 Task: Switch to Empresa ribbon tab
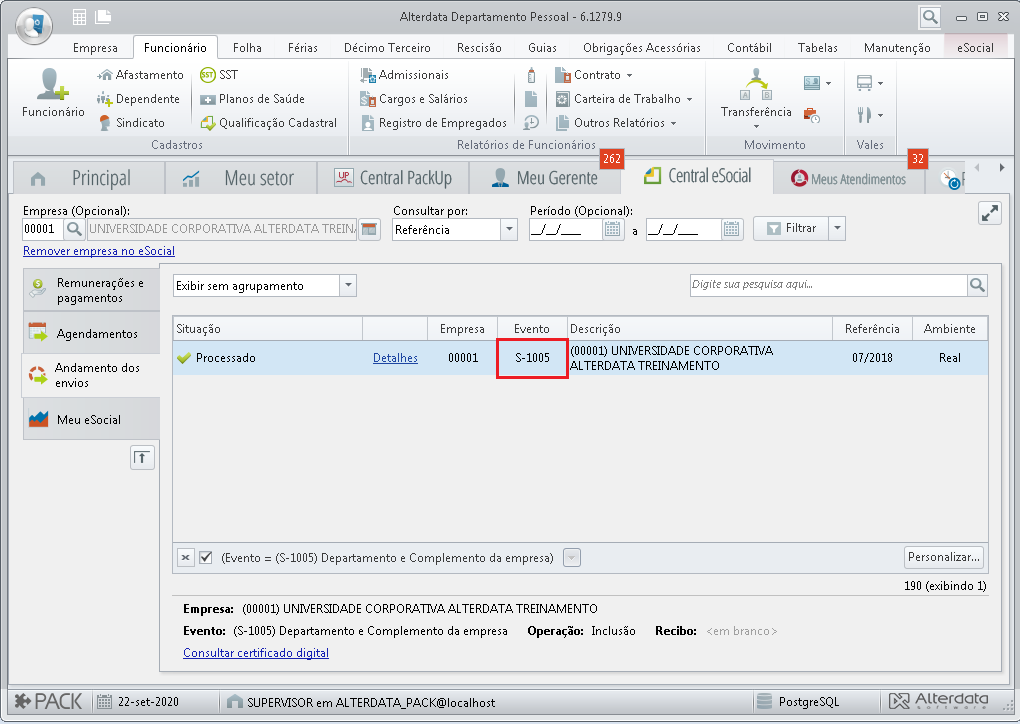pyautogui.click(x=95, y=47)
